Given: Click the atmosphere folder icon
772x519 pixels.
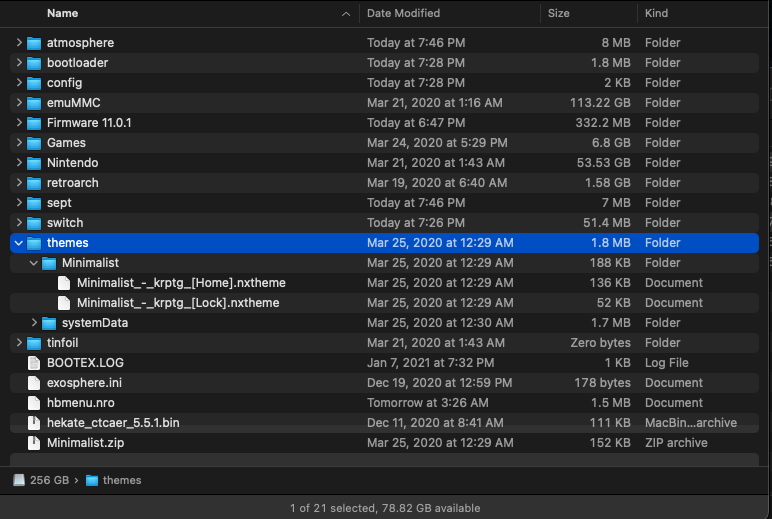Looking at the screenshot, I should point(33,43).
